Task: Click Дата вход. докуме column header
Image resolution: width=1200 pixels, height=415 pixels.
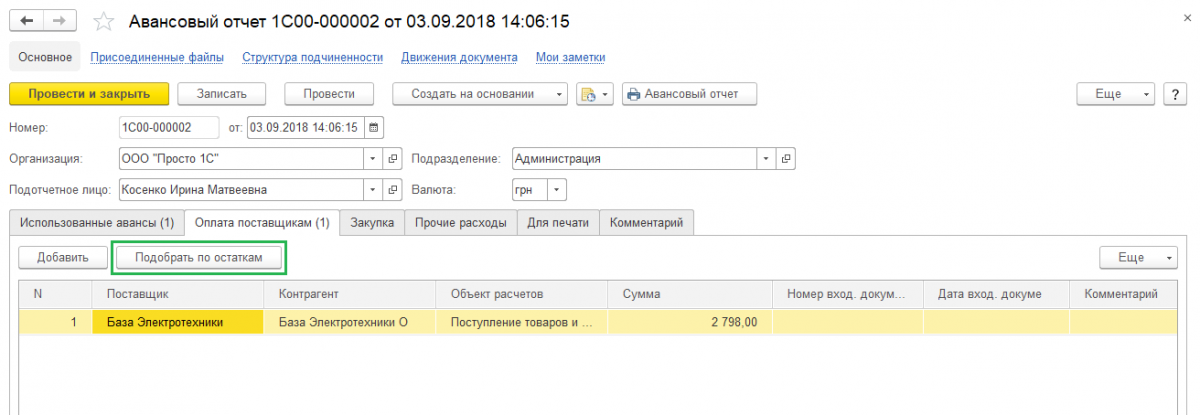Action: (997, 294)
